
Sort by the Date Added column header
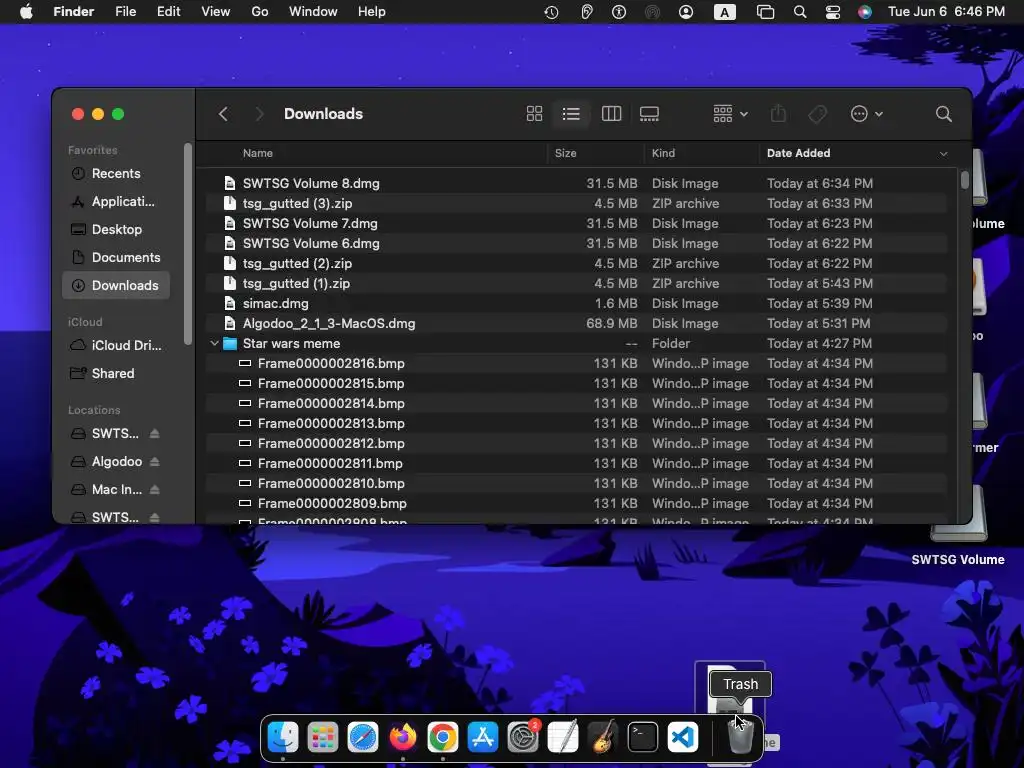(798, 153)
